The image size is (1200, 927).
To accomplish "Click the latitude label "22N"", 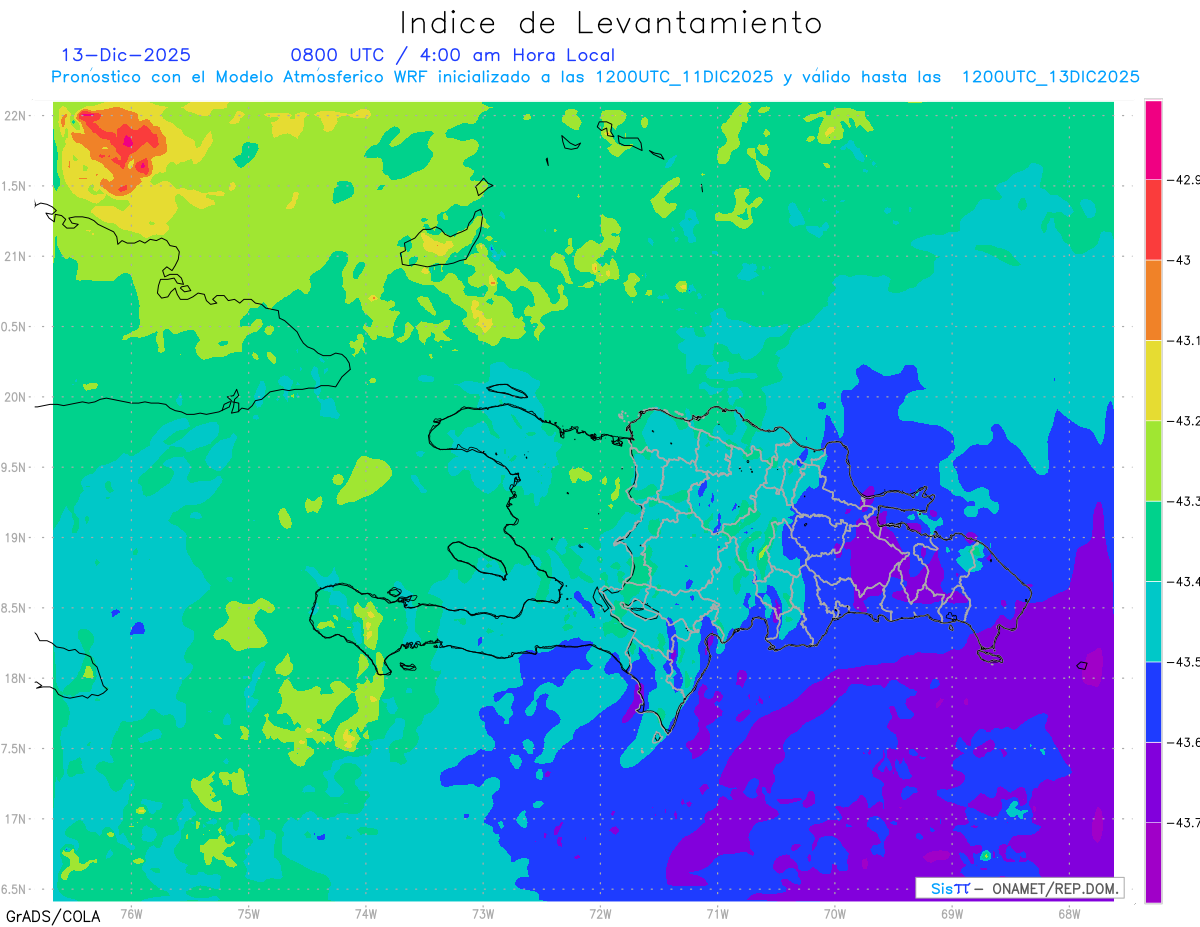I will coord(14,115).
